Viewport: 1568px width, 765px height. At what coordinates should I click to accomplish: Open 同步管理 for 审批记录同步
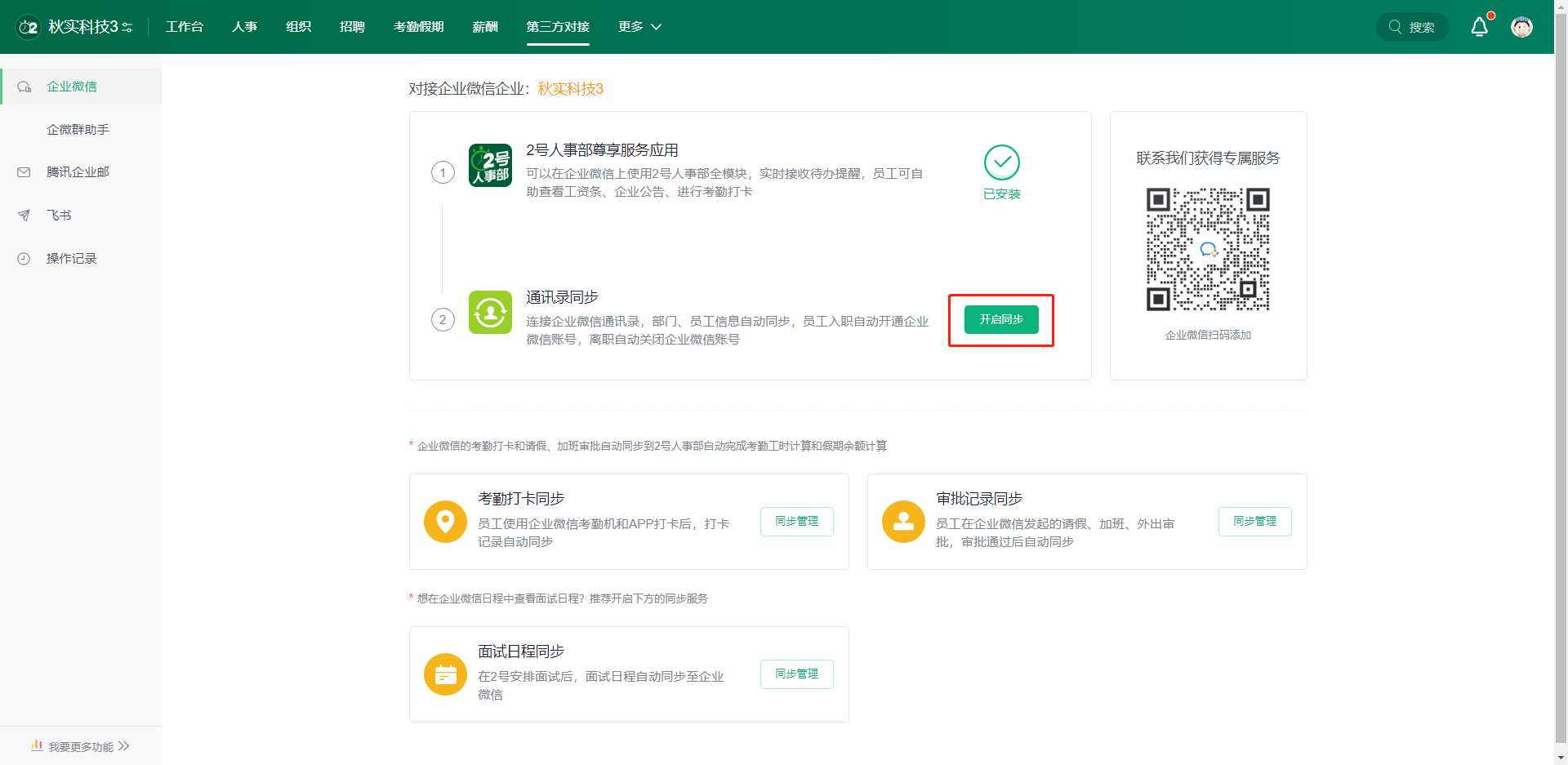[1254, 522]
